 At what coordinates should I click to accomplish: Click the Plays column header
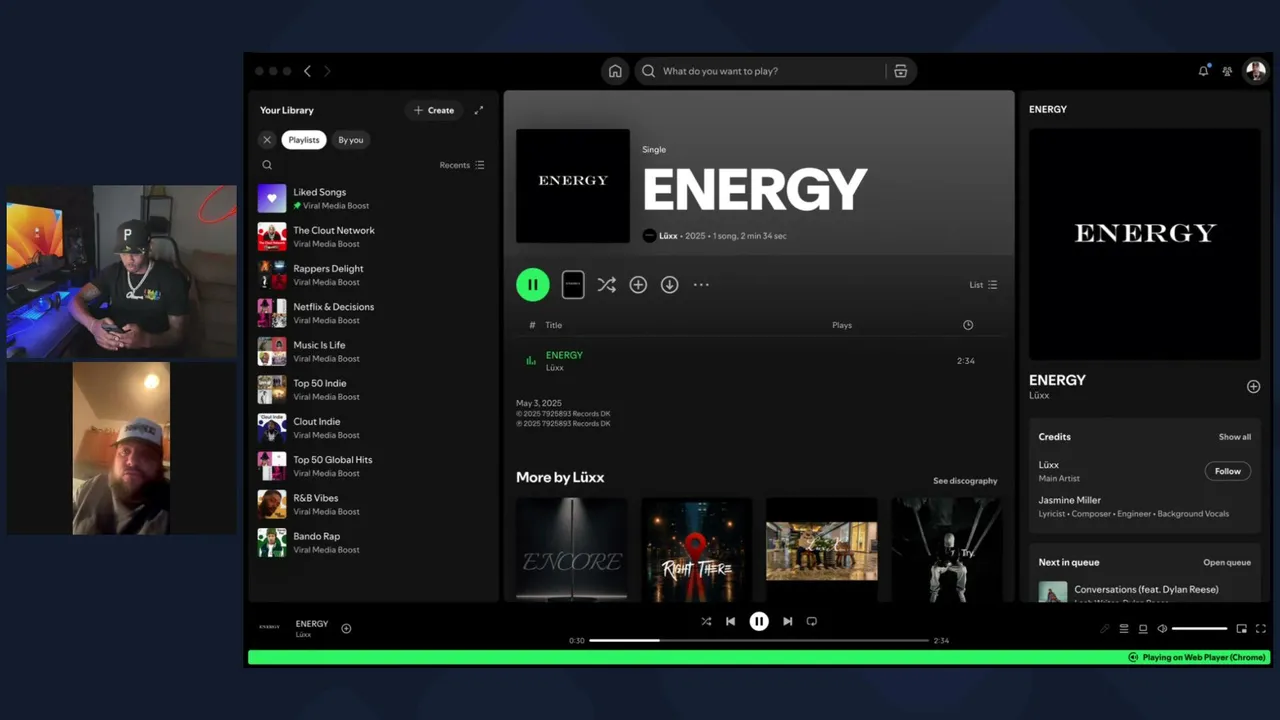[x=842, y=325]
